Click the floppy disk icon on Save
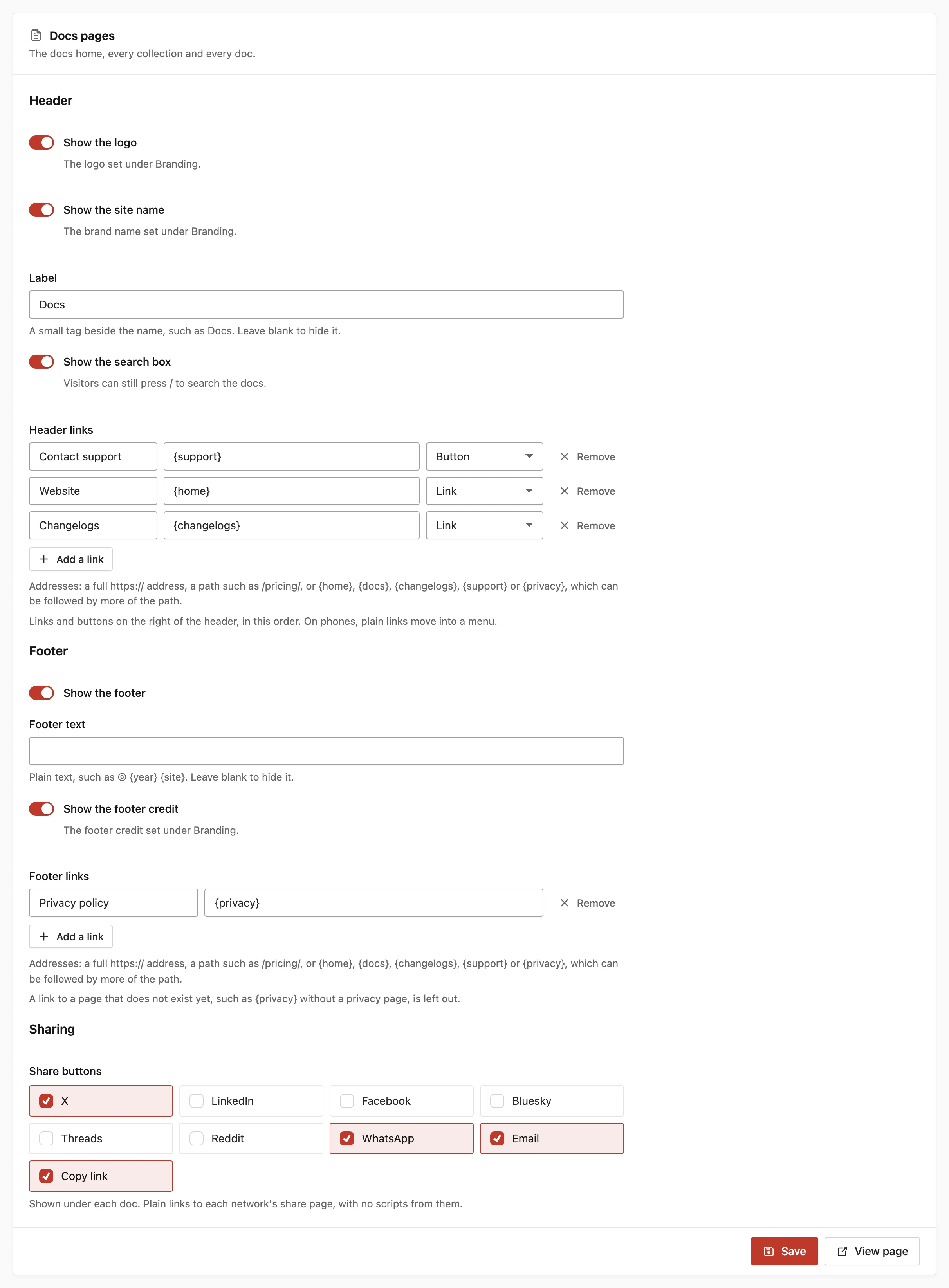 tap(769, 1251)
